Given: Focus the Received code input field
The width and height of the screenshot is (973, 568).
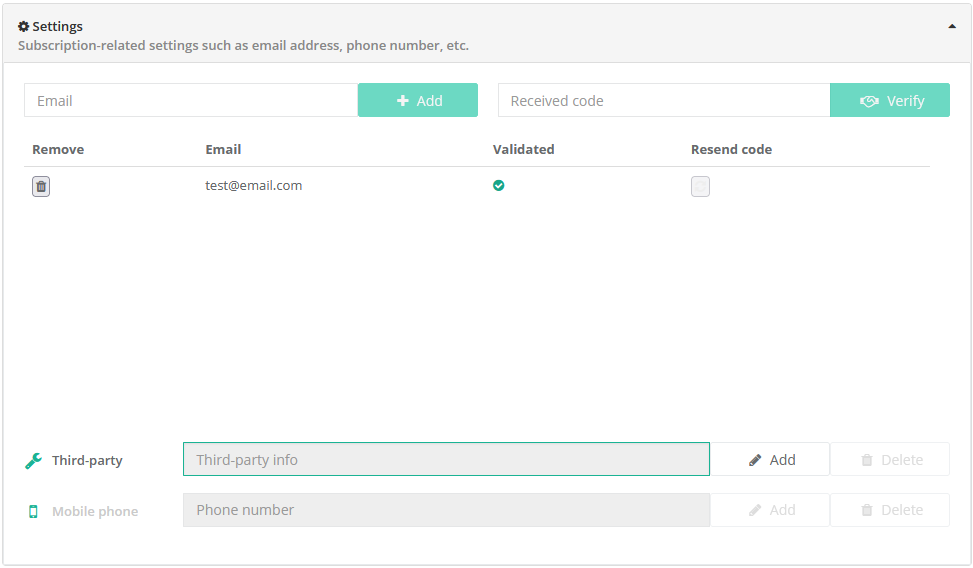Looking at the screenshot, I should (x=664, y=100).
